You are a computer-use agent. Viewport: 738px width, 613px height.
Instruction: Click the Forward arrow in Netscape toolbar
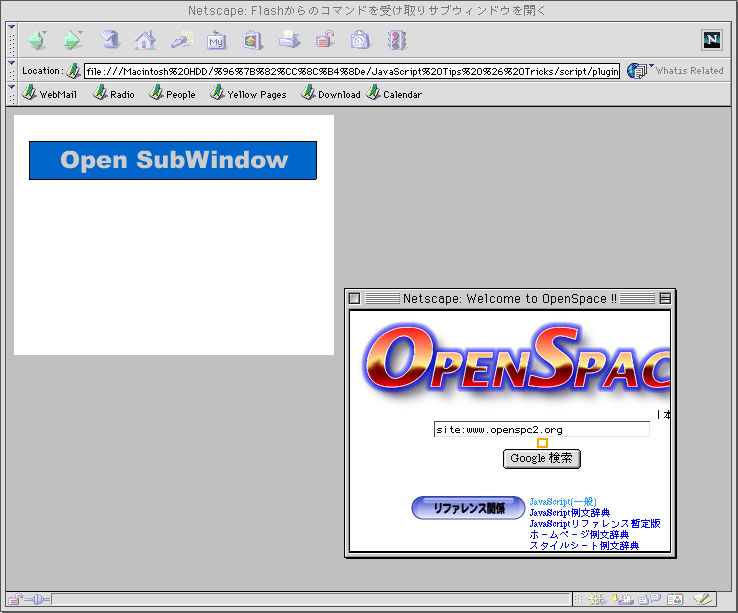[x=72, y=40]
